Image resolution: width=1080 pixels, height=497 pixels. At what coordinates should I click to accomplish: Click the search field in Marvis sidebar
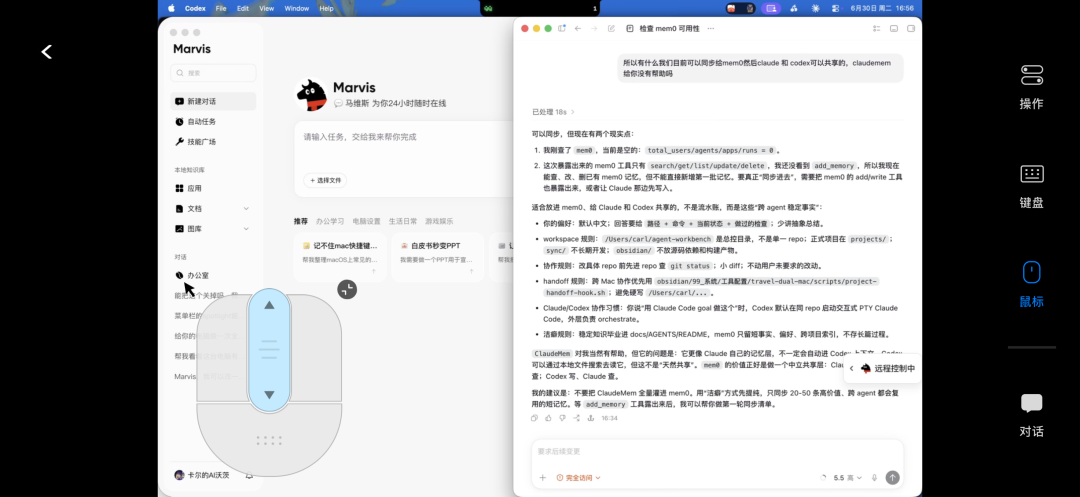pos(214,73)
